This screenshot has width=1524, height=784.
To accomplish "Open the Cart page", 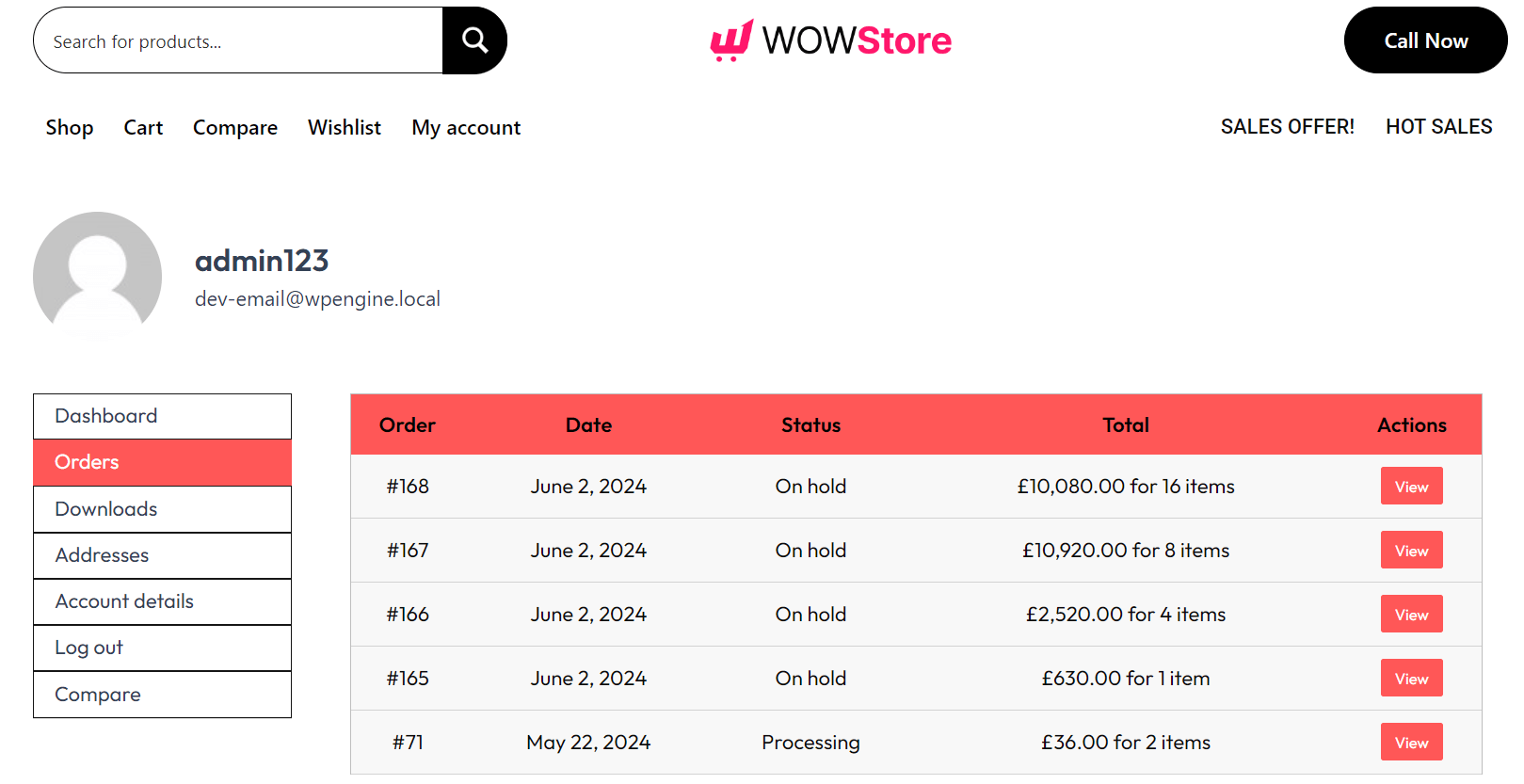I will coord(143,127).
